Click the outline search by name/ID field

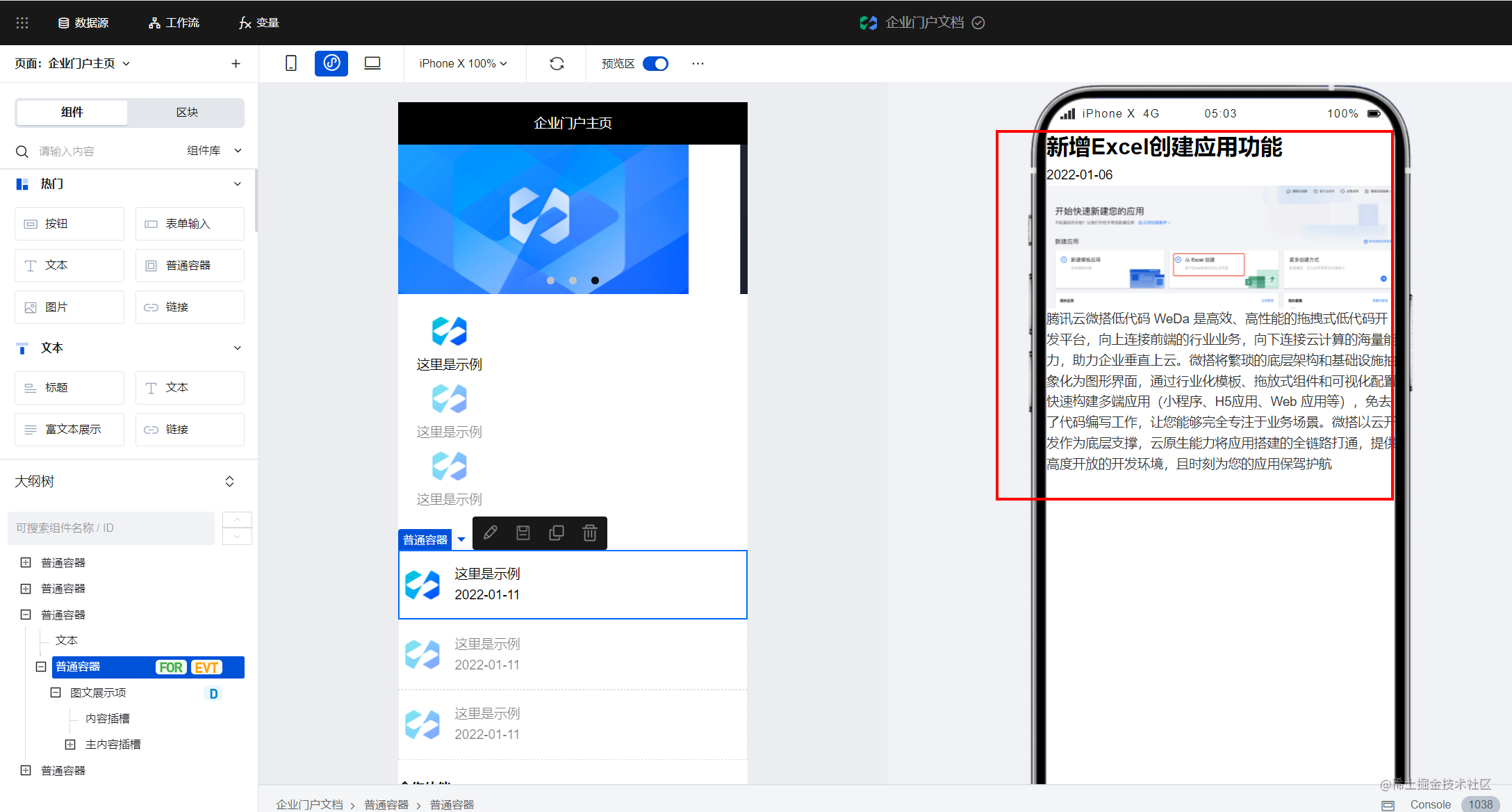pos(111,528)
